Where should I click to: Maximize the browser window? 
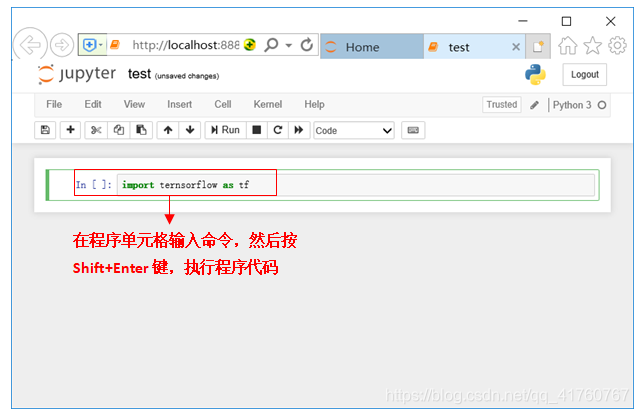pyautogui.click(x=566, y=21)
